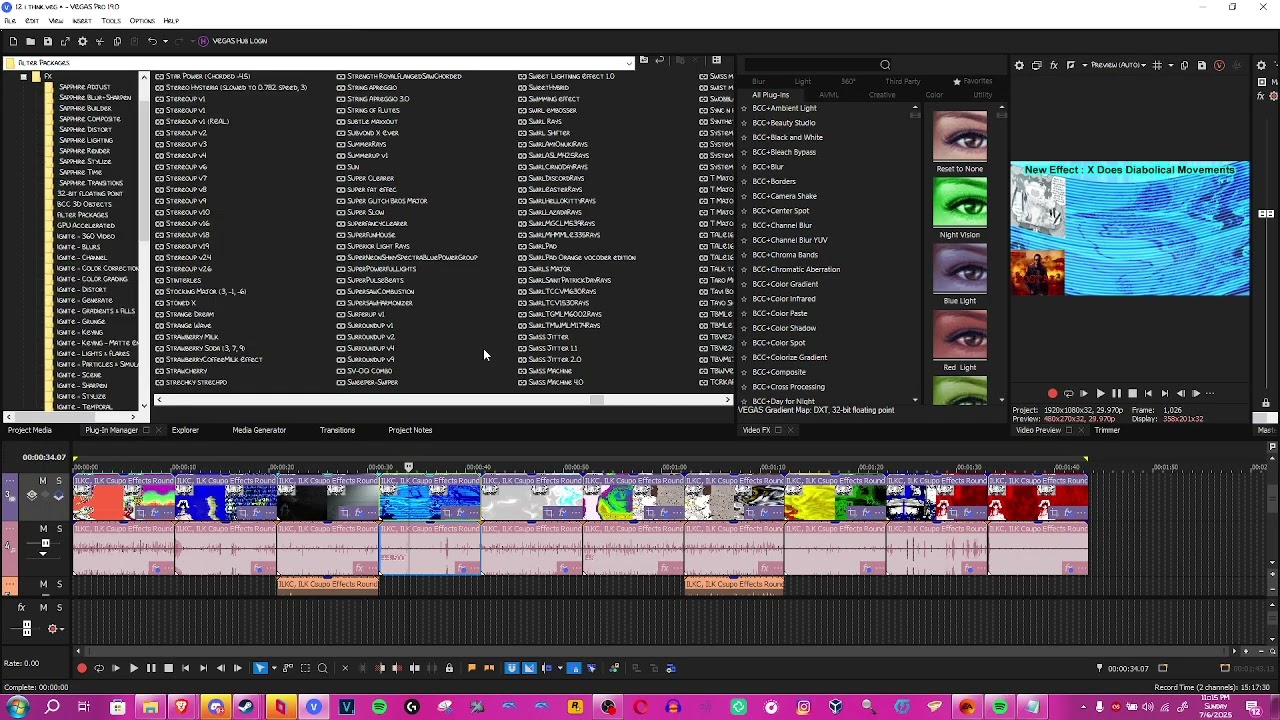Switch to the Media Generator tab
Viewport: 1280px width, 720px height.
coord(259,430)
